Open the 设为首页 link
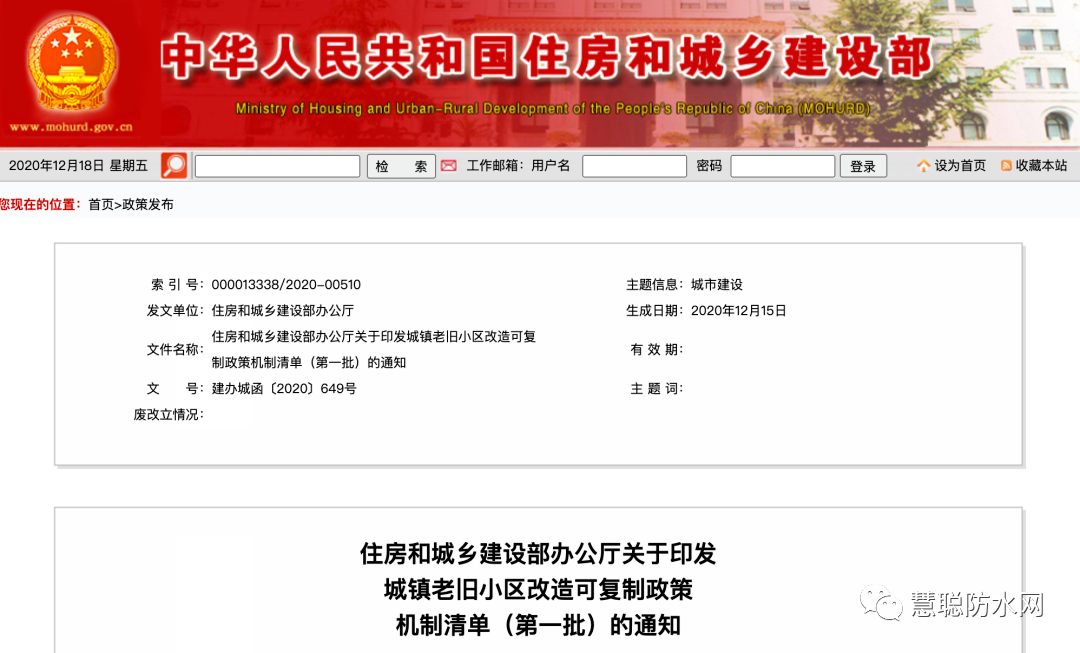Viewport: 1080px width, 653px height. point(960,166)
